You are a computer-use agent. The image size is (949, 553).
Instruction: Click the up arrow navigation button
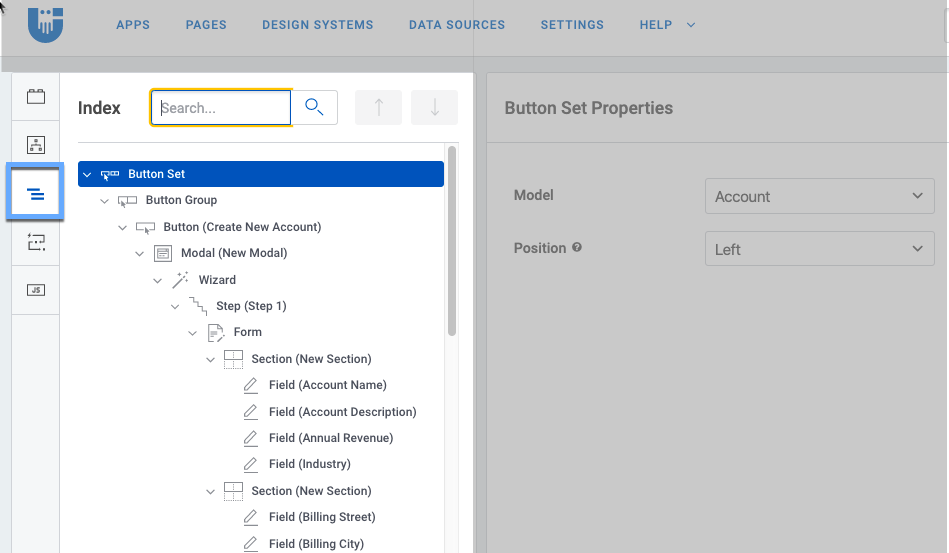379,108
